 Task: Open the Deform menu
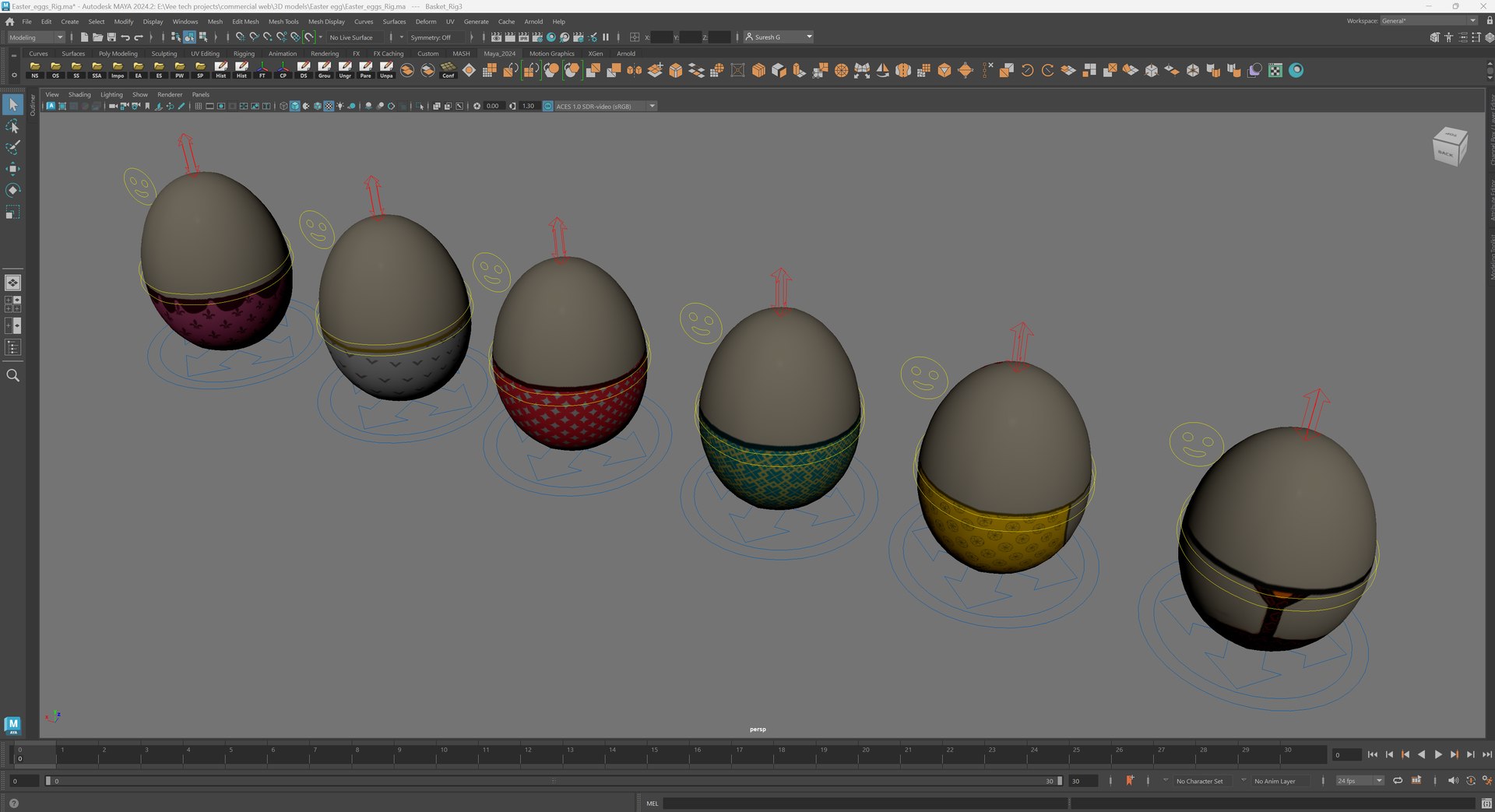426,22
